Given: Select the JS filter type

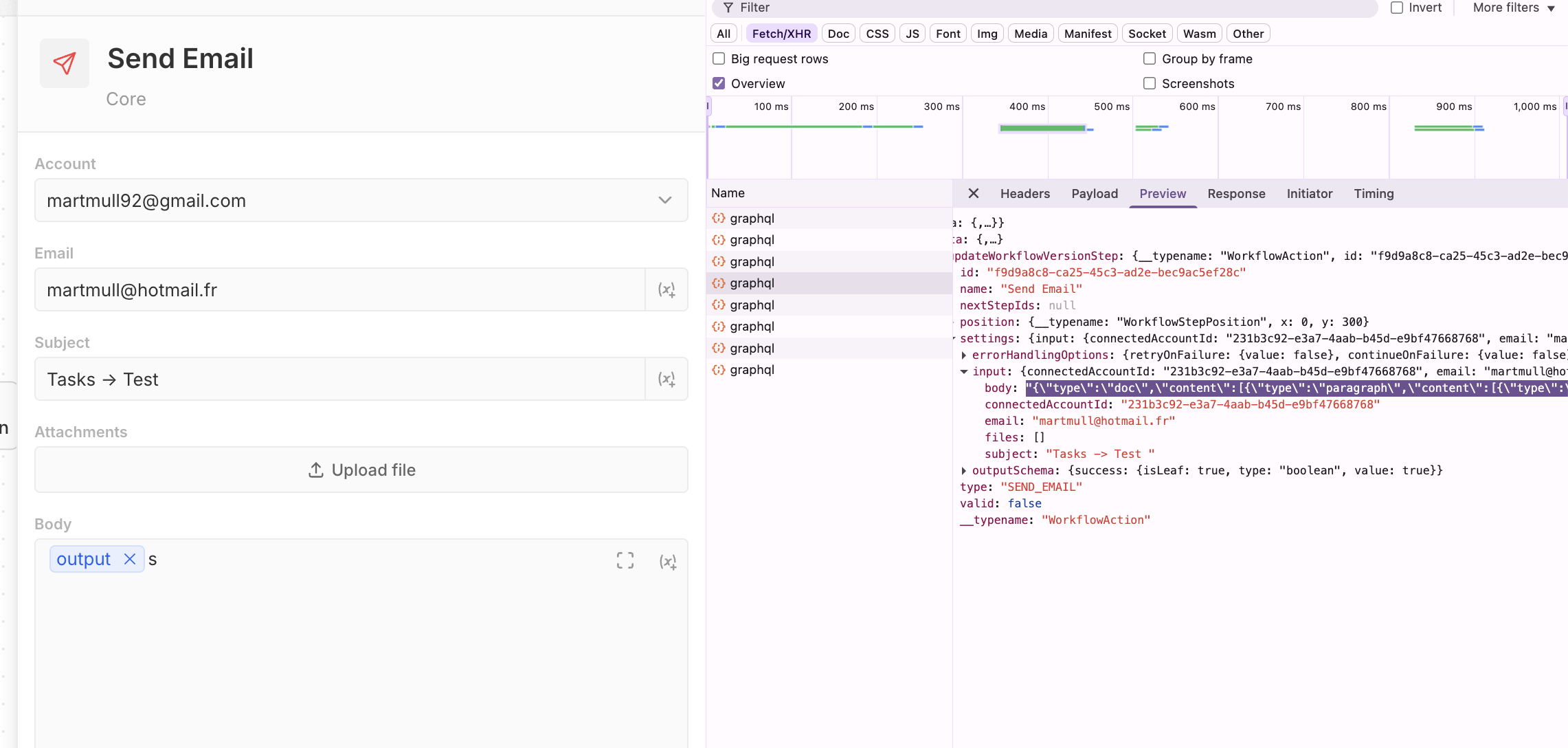Looking at the screenshot, I should 912,34.
